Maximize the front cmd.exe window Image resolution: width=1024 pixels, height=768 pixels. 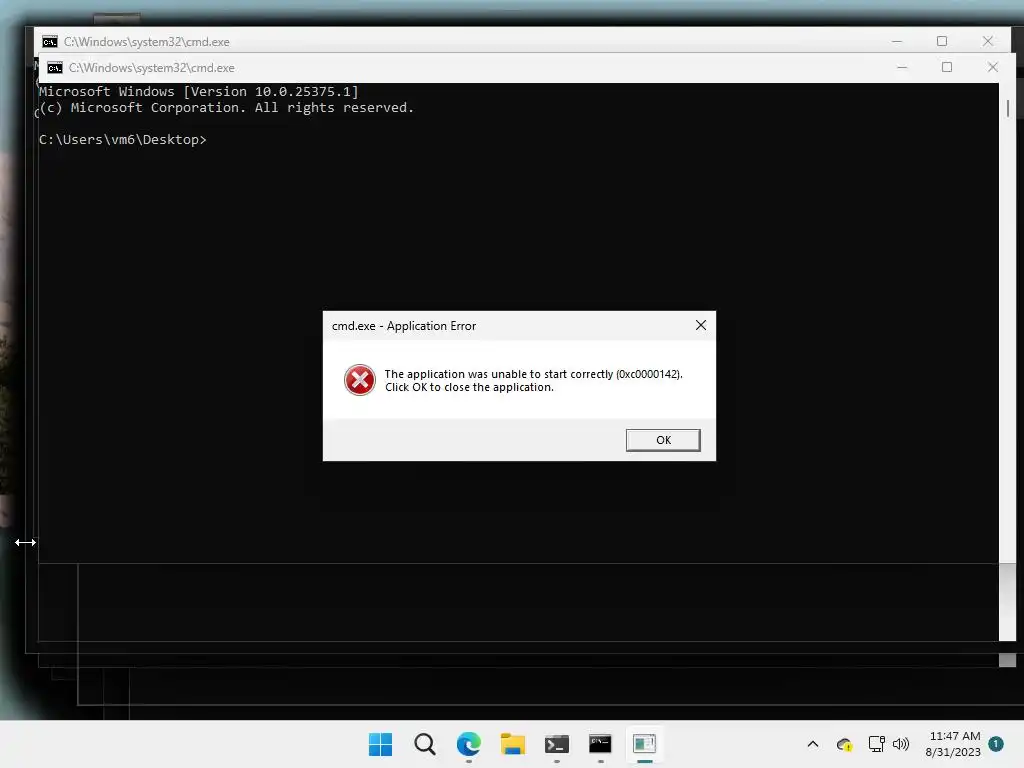tap(947, 67)
